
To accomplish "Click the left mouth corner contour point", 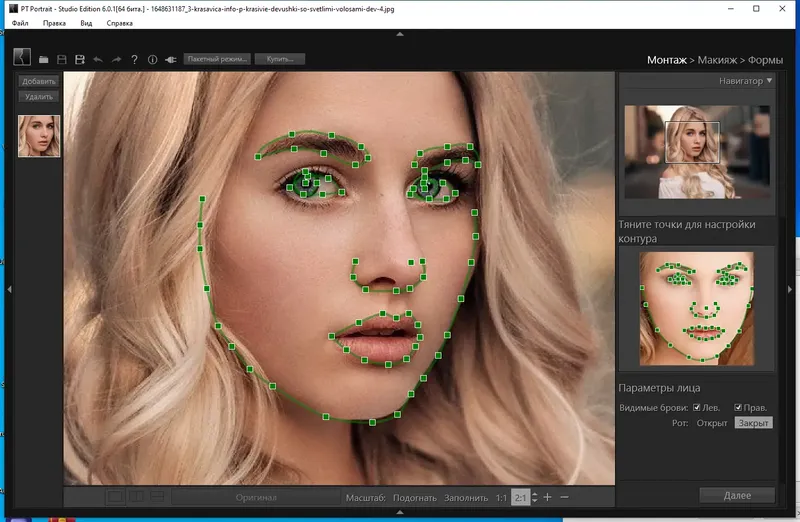I will (x=332, y=336).
